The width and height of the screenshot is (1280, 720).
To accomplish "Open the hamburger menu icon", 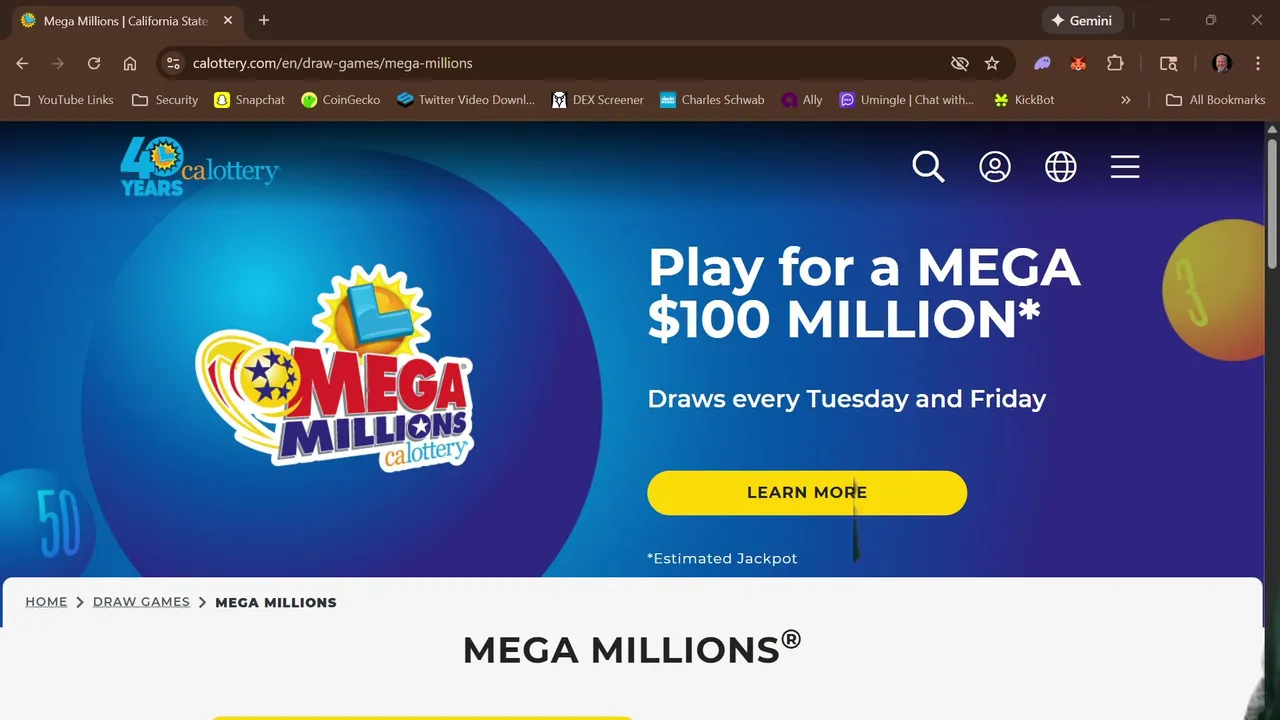I will (1125, 167).
